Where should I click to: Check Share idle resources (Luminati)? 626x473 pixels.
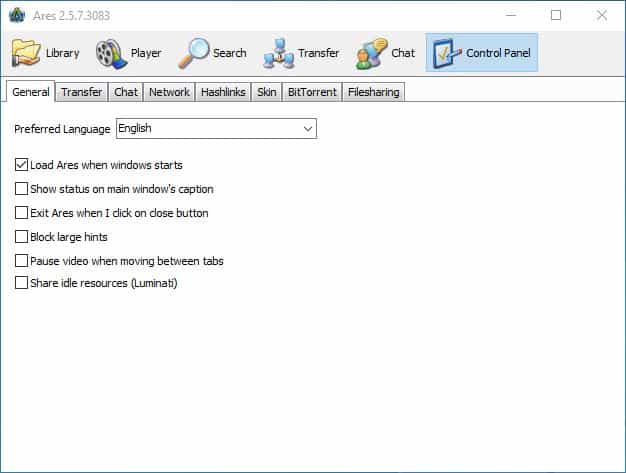click(21, 283)
